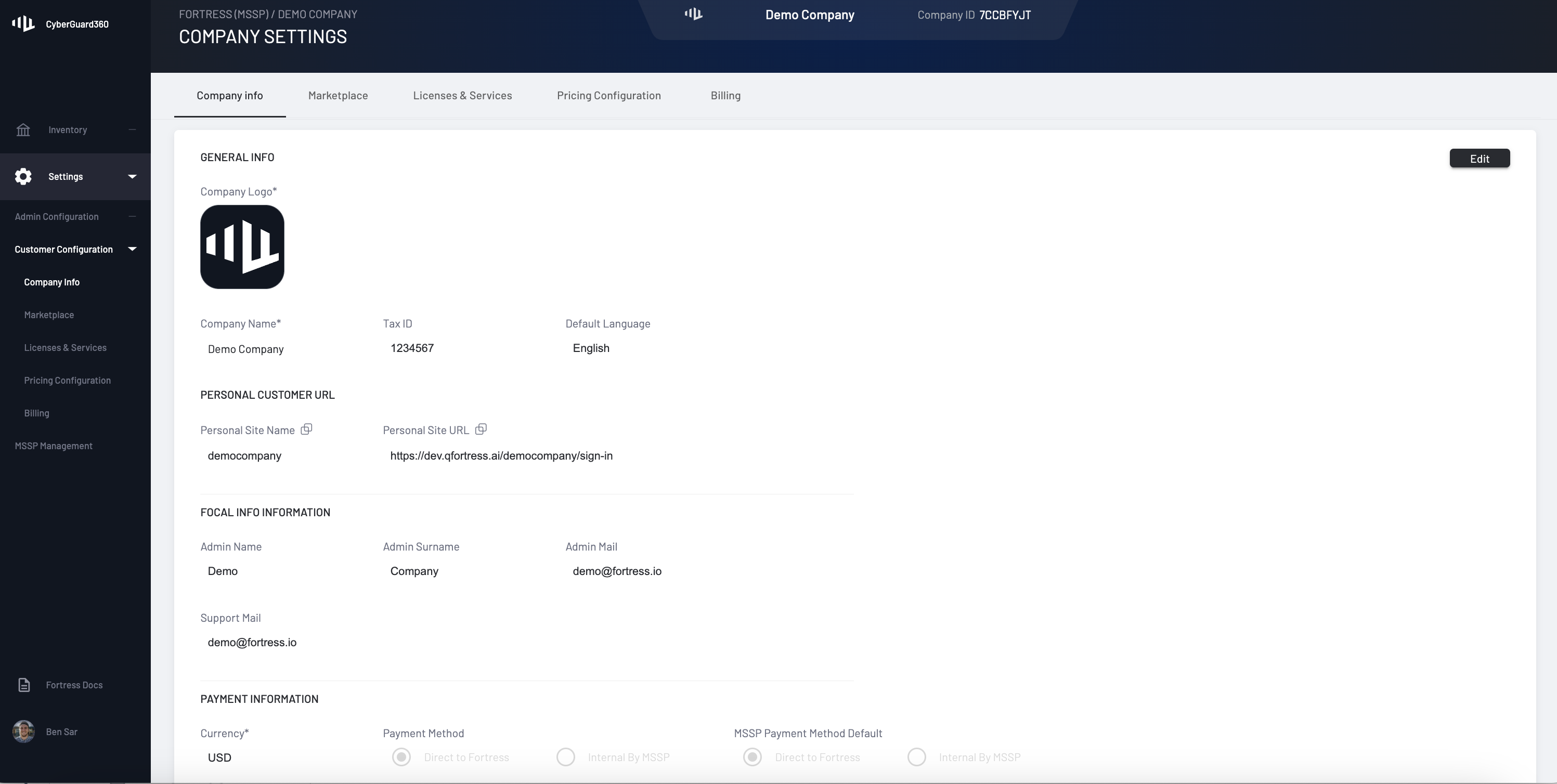Click the CyberGuard360 logo icon
The width and height of the screenshot is (1557, 784).
click(23, 23)
